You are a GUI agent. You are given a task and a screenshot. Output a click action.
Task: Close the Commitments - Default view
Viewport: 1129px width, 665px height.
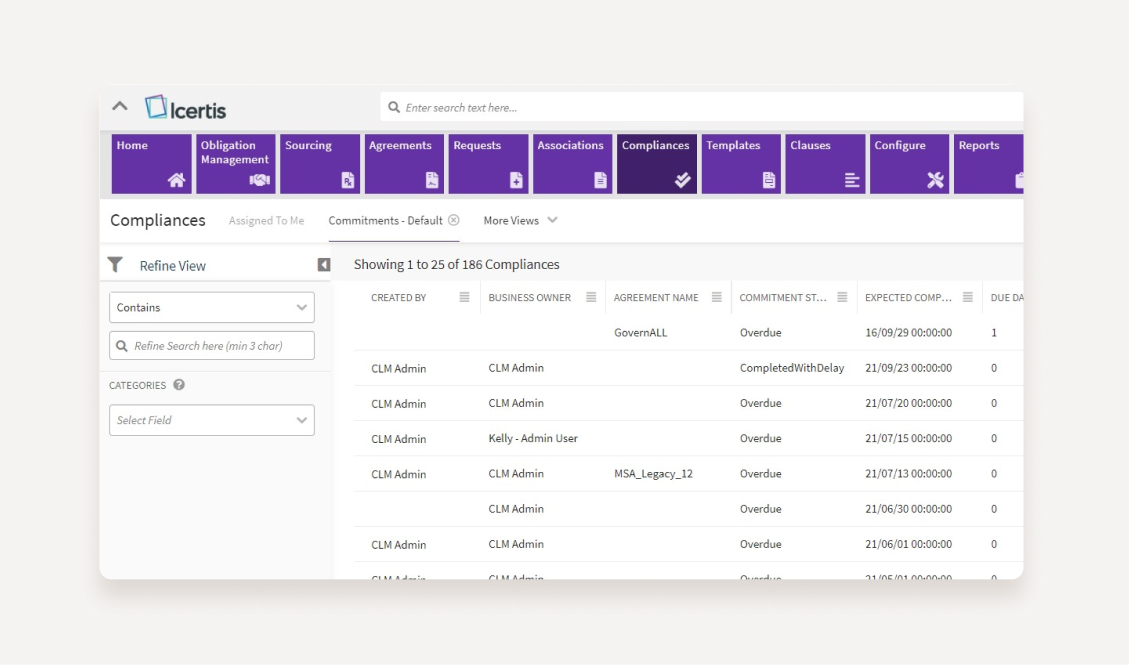tap(452, 219)
